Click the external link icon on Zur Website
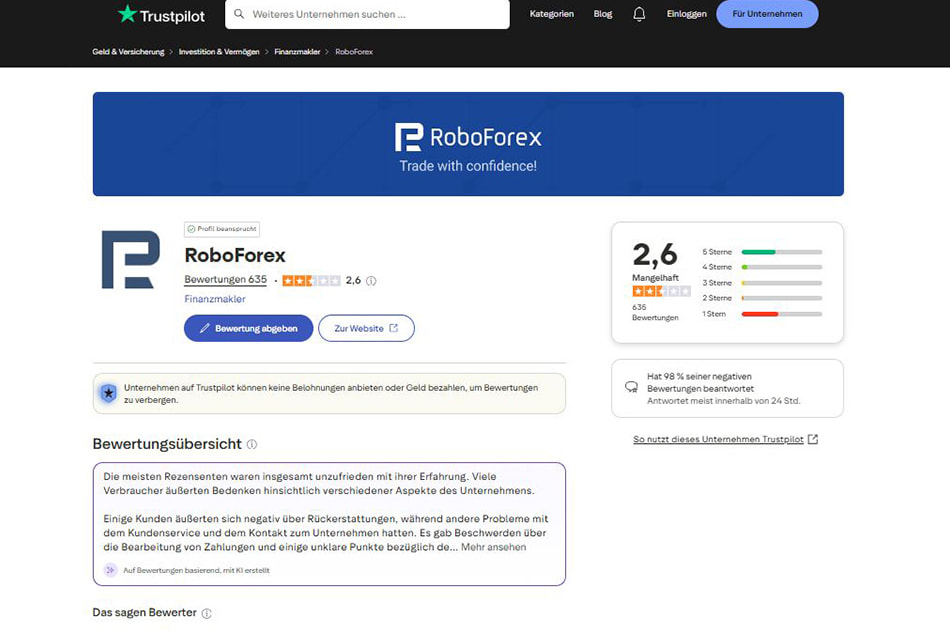 [394, 328]
